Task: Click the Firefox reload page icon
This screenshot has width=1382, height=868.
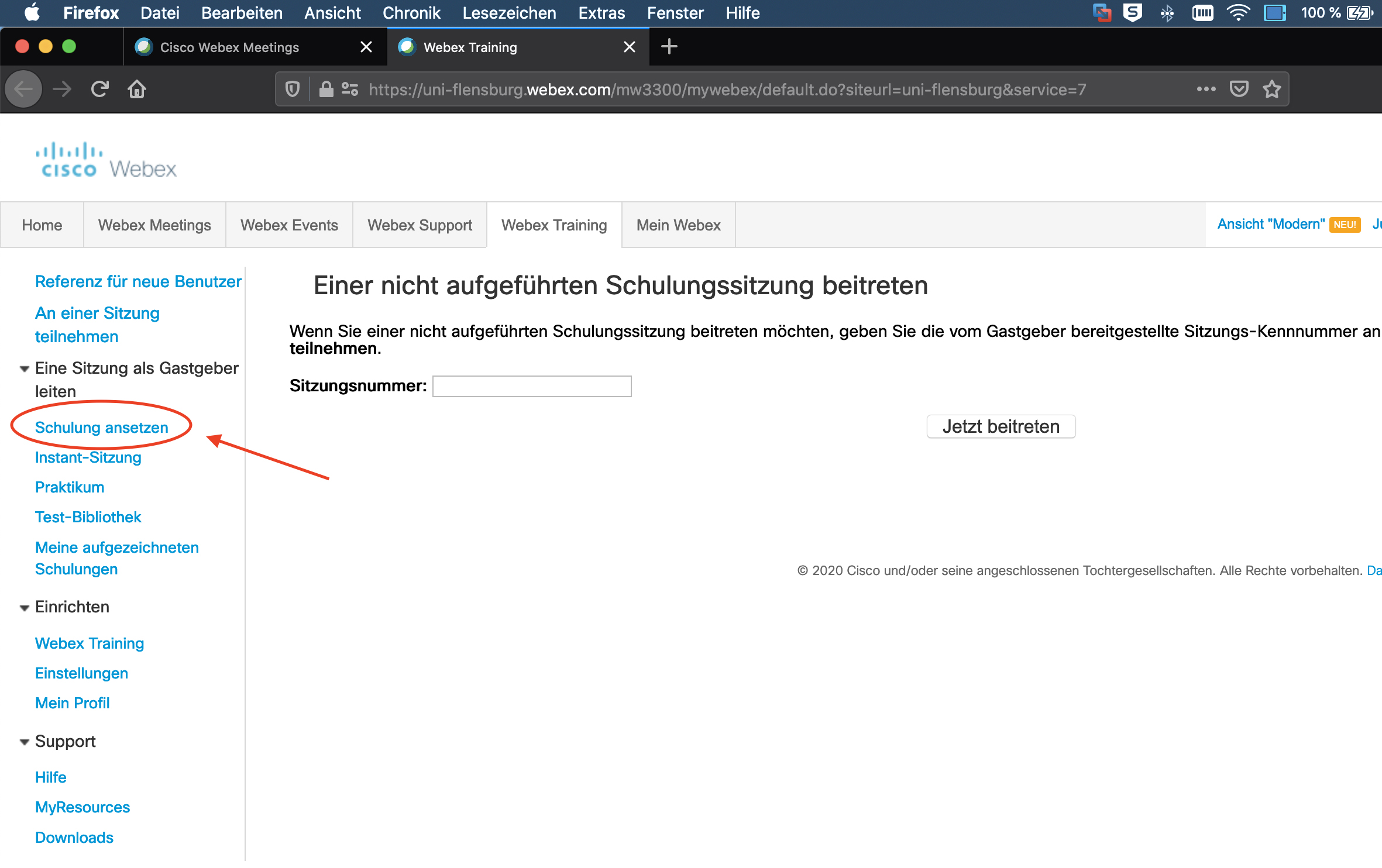Action: click(x=100, y=89)
